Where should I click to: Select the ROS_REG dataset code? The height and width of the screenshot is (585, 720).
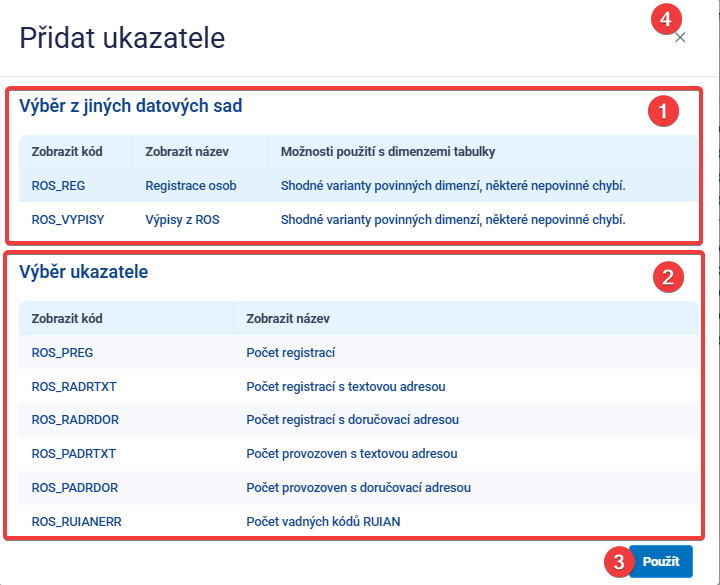[x=58, y=186]
